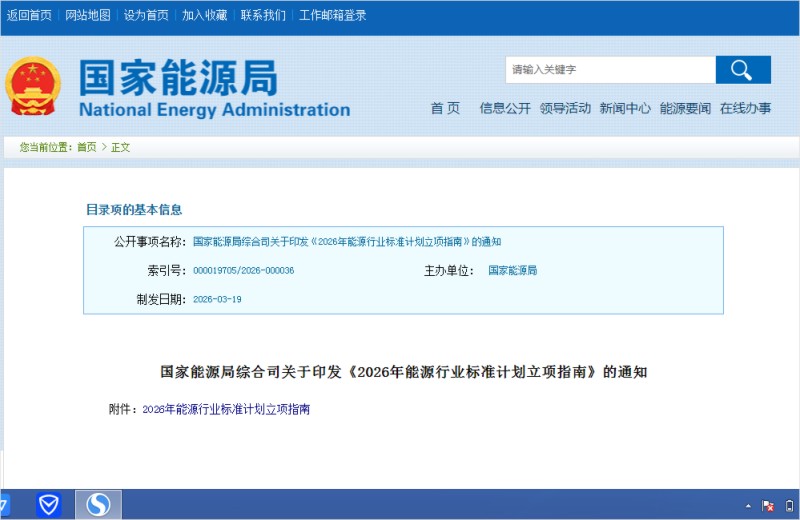The height and width of the screenshot is (520, 800).
Task: Open 领导活动 navigation menu
Action: (565, 108)
